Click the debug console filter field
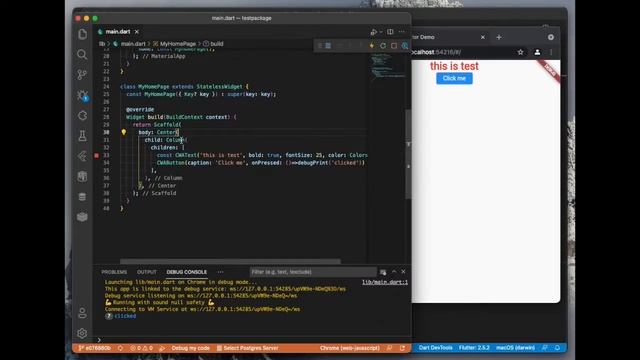 click(313, 272)
